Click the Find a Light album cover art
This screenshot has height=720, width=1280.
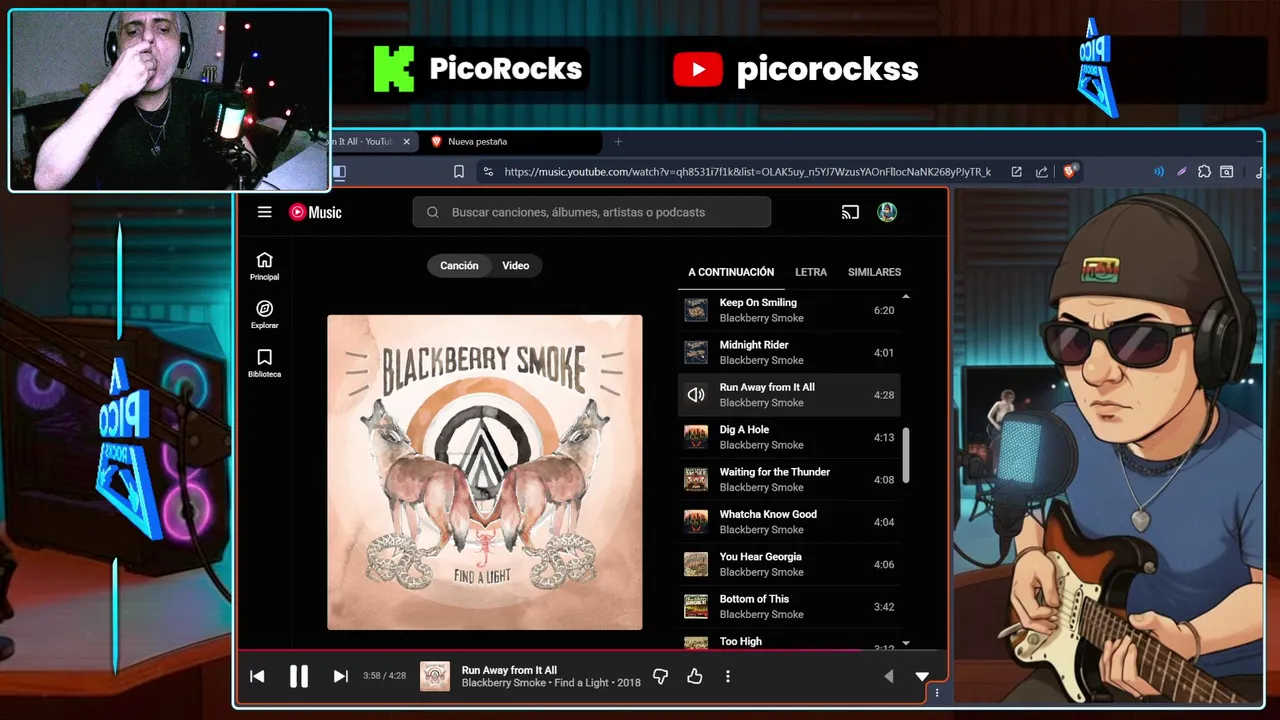point(485,472)
